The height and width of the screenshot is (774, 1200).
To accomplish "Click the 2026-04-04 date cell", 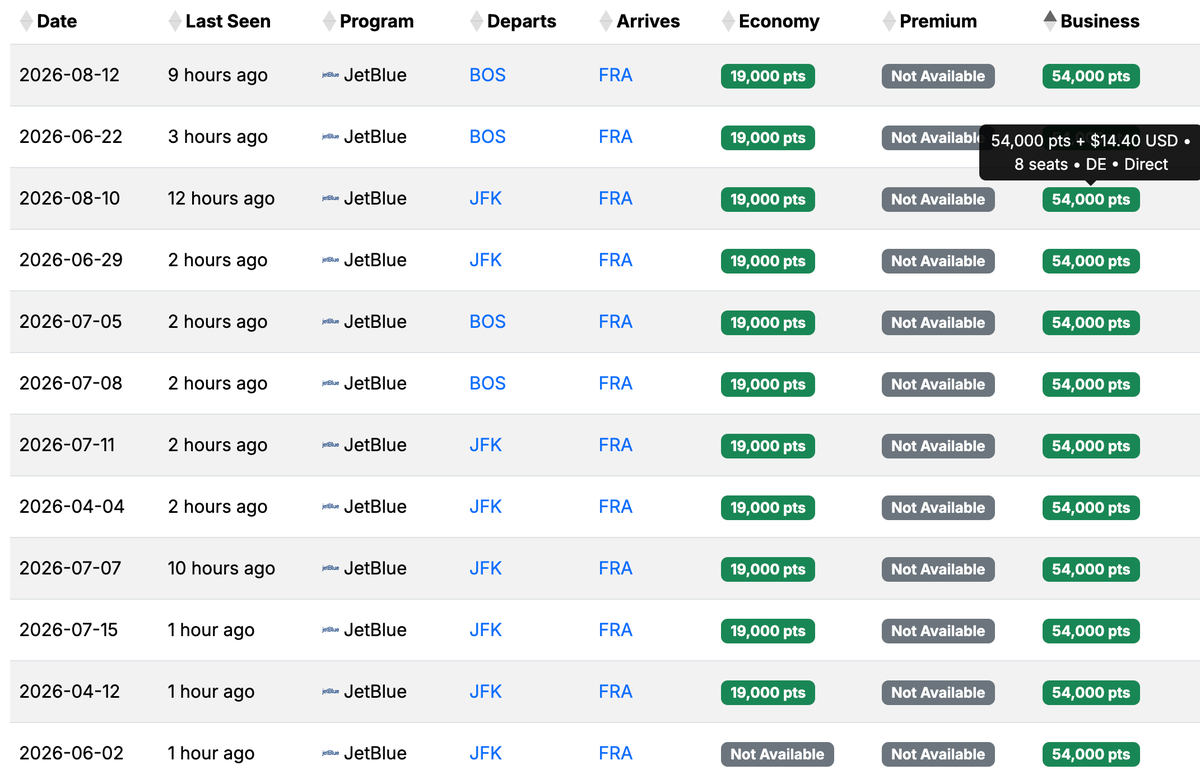I will (72, 507).
